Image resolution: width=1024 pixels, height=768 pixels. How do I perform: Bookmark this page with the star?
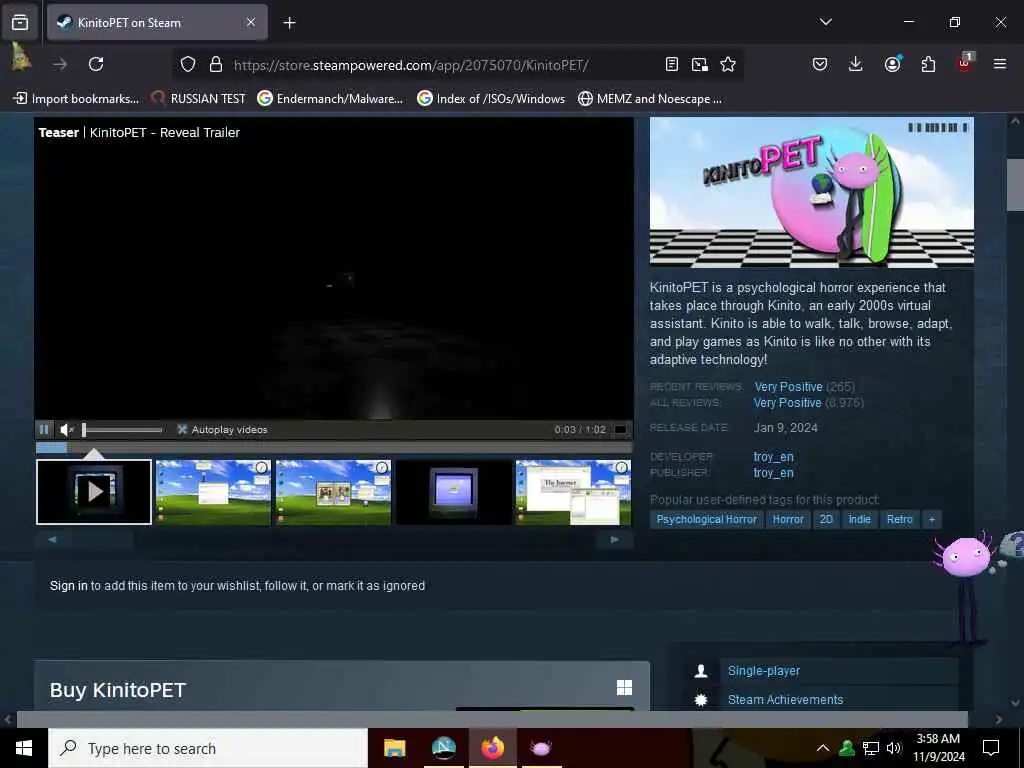728,64
